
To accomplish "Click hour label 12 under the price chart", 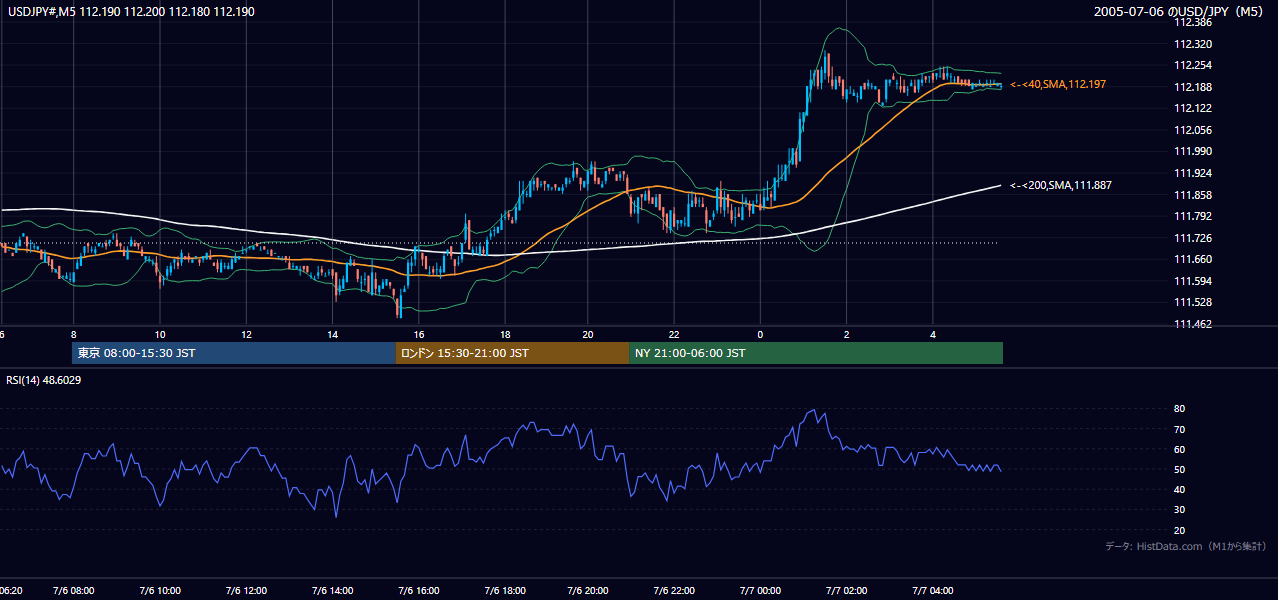I will 246,334.
